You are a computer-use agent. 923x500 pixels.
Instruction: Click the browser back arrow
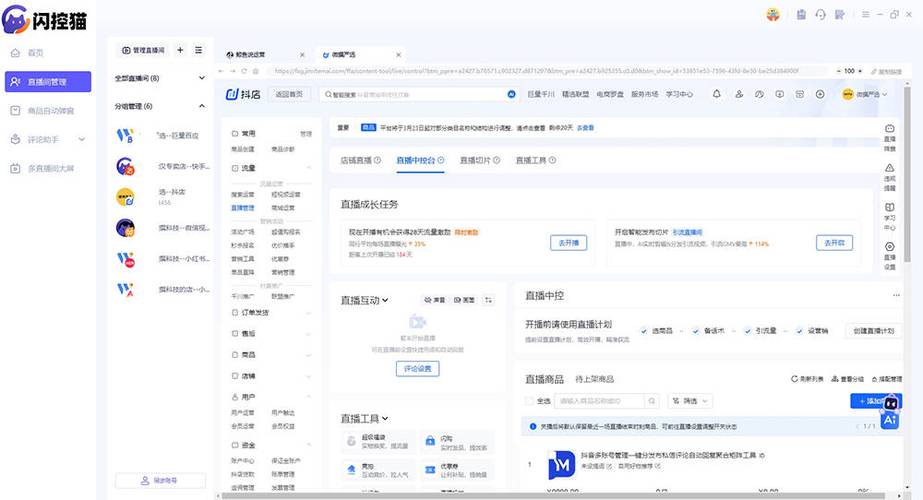[x=221, y=71]
